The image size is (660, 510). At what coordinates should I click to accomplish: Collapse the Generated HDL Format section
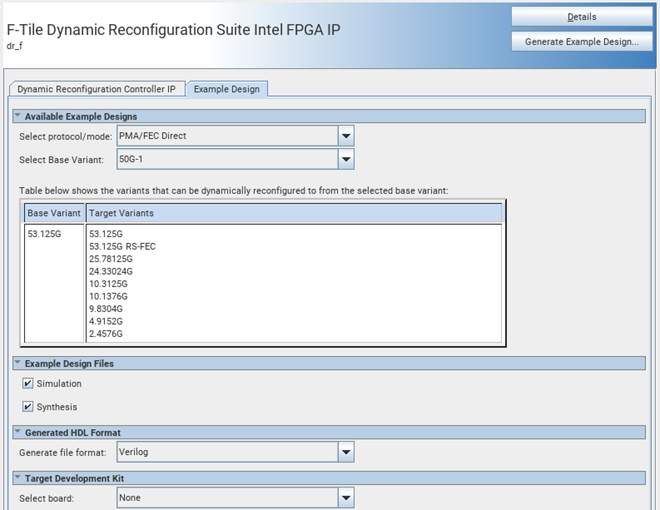click(x=17, y=432)
